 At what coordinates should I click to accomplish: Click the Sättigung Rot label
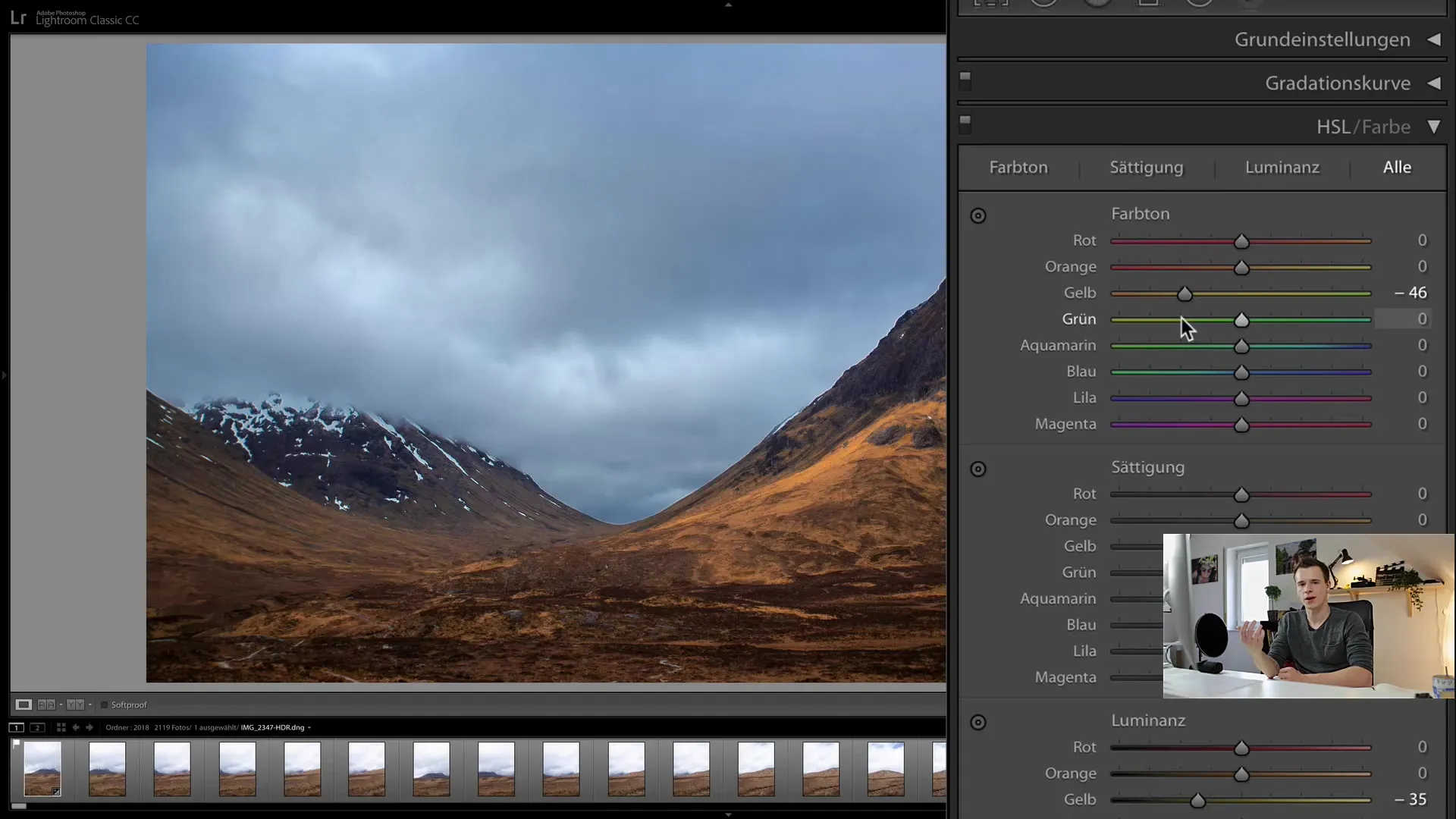coord(1084,494)
